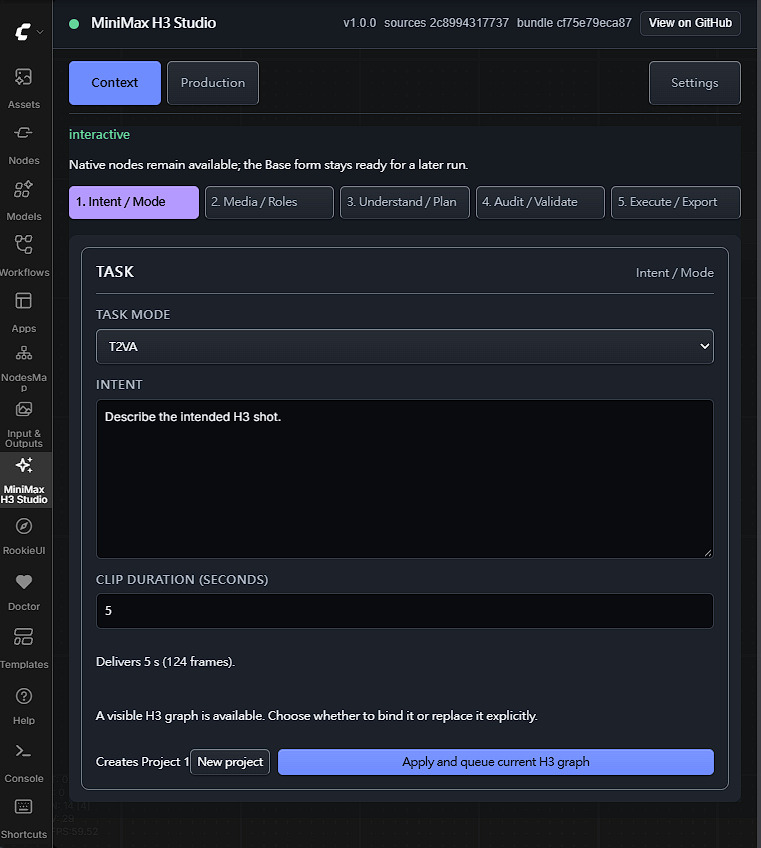Screen dimensions: 761x848
Task: Click the 'v1.0.0' version label
Action: click(x=360, y=23)
